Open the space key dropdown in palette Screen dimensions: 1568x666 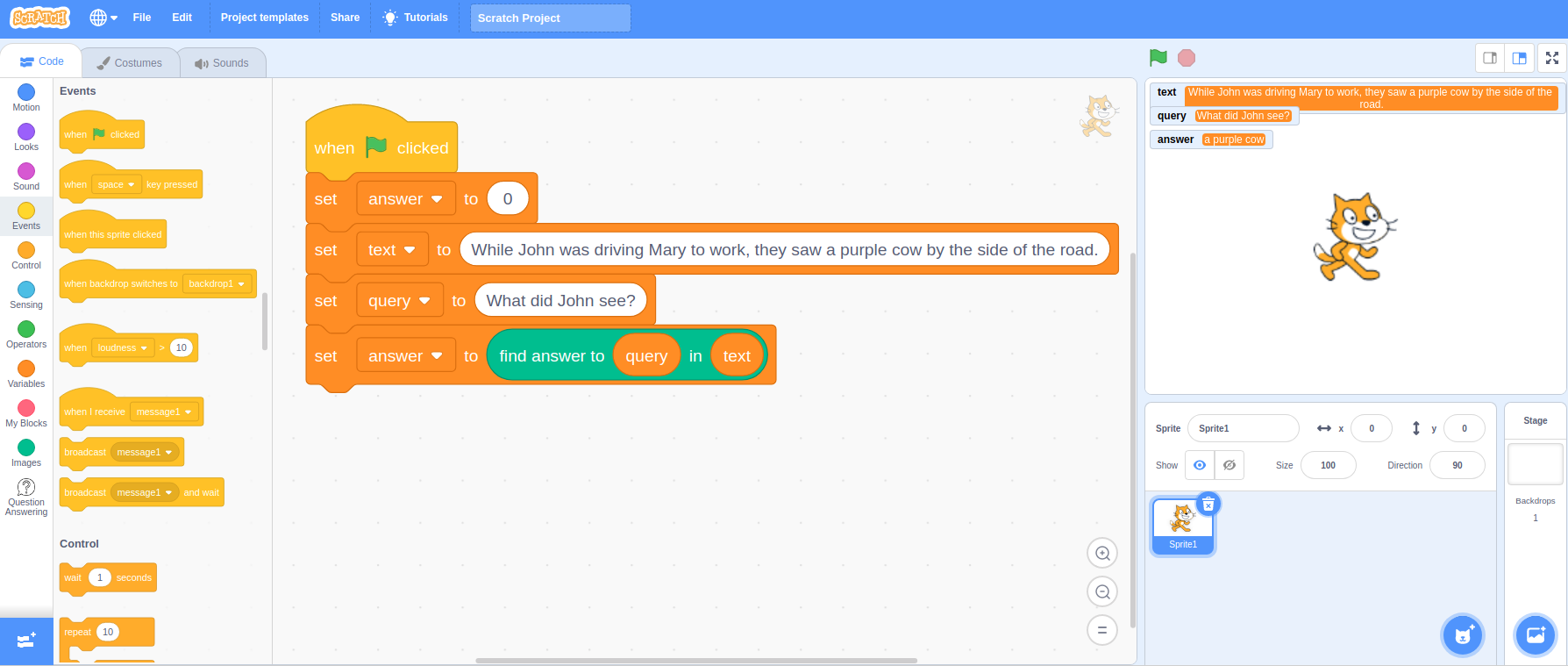[x=116, y=184]
